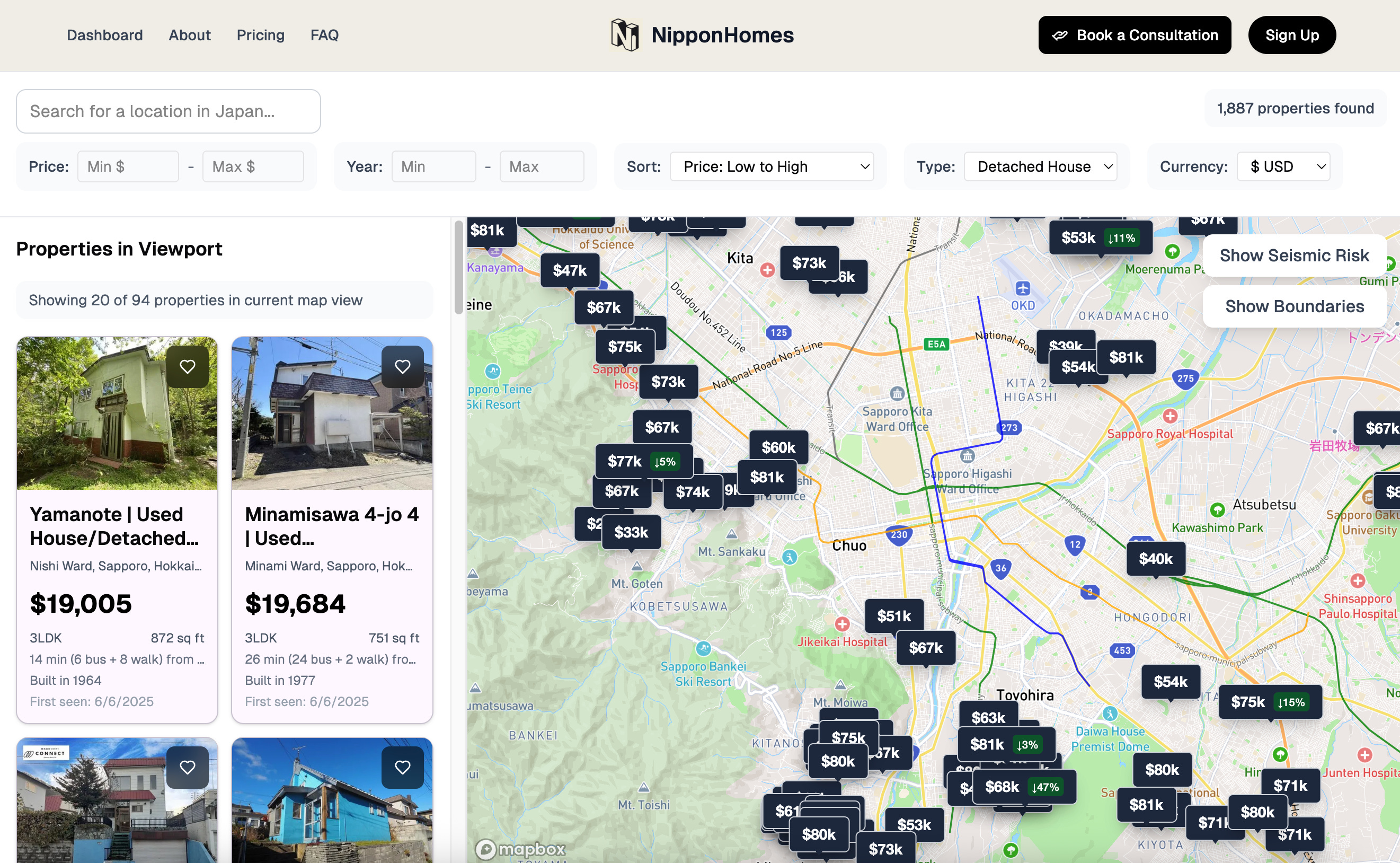Image resolution: width=1400 pixels, height=863 pixels.
Task: Open the Sort dropdown showing Price: Low to High
Action: [773, 166]
